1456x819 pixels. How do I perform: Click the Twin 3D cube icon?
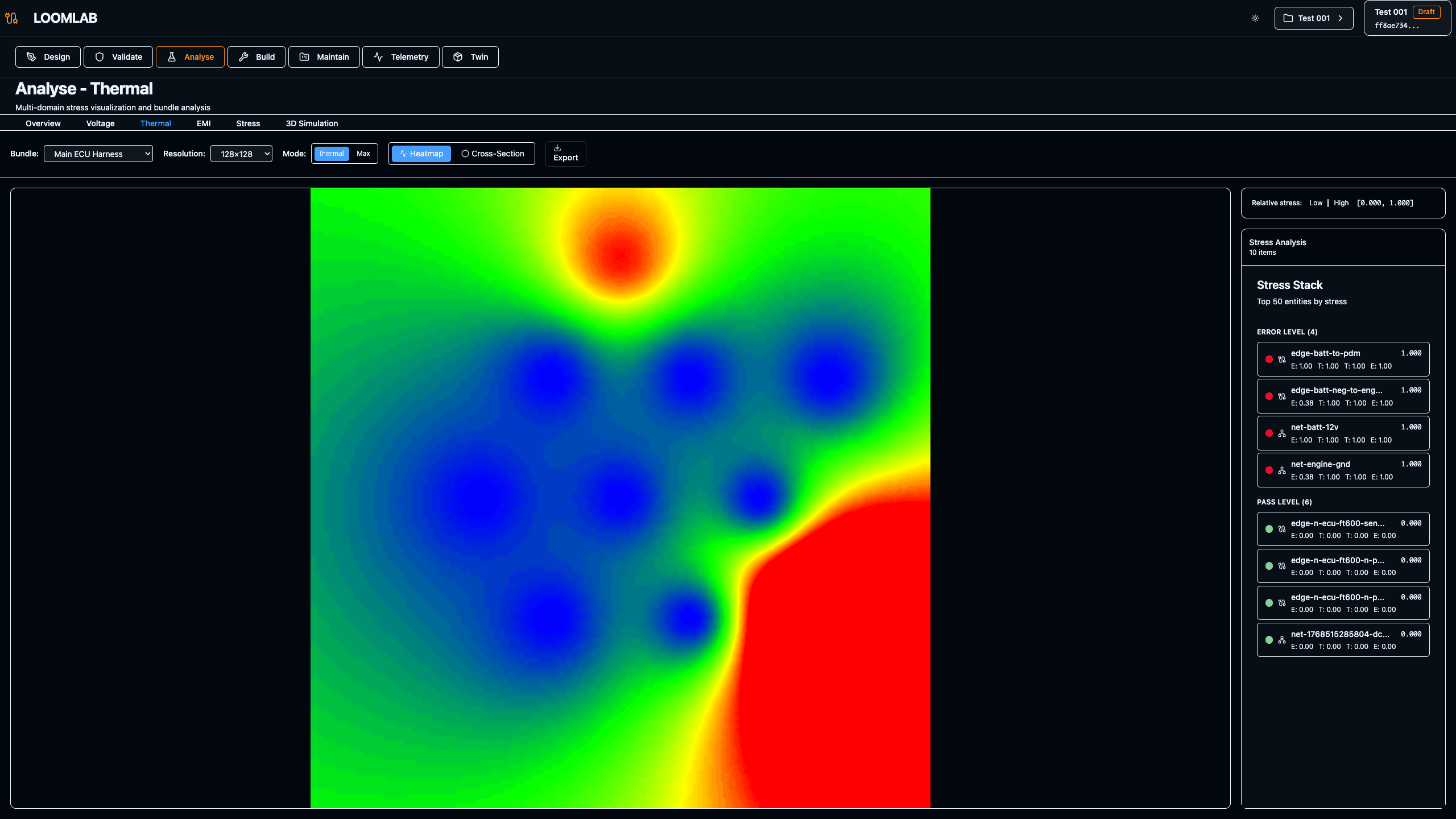coord(458,56)
